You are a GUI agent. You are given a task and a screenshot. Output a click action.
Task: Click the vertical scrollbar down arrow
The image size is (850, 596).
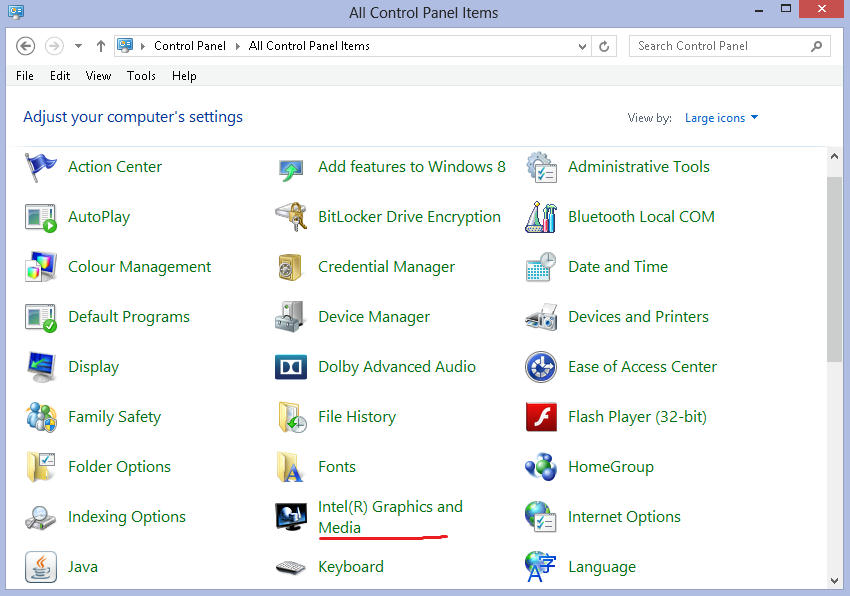(x=835, y=580)
